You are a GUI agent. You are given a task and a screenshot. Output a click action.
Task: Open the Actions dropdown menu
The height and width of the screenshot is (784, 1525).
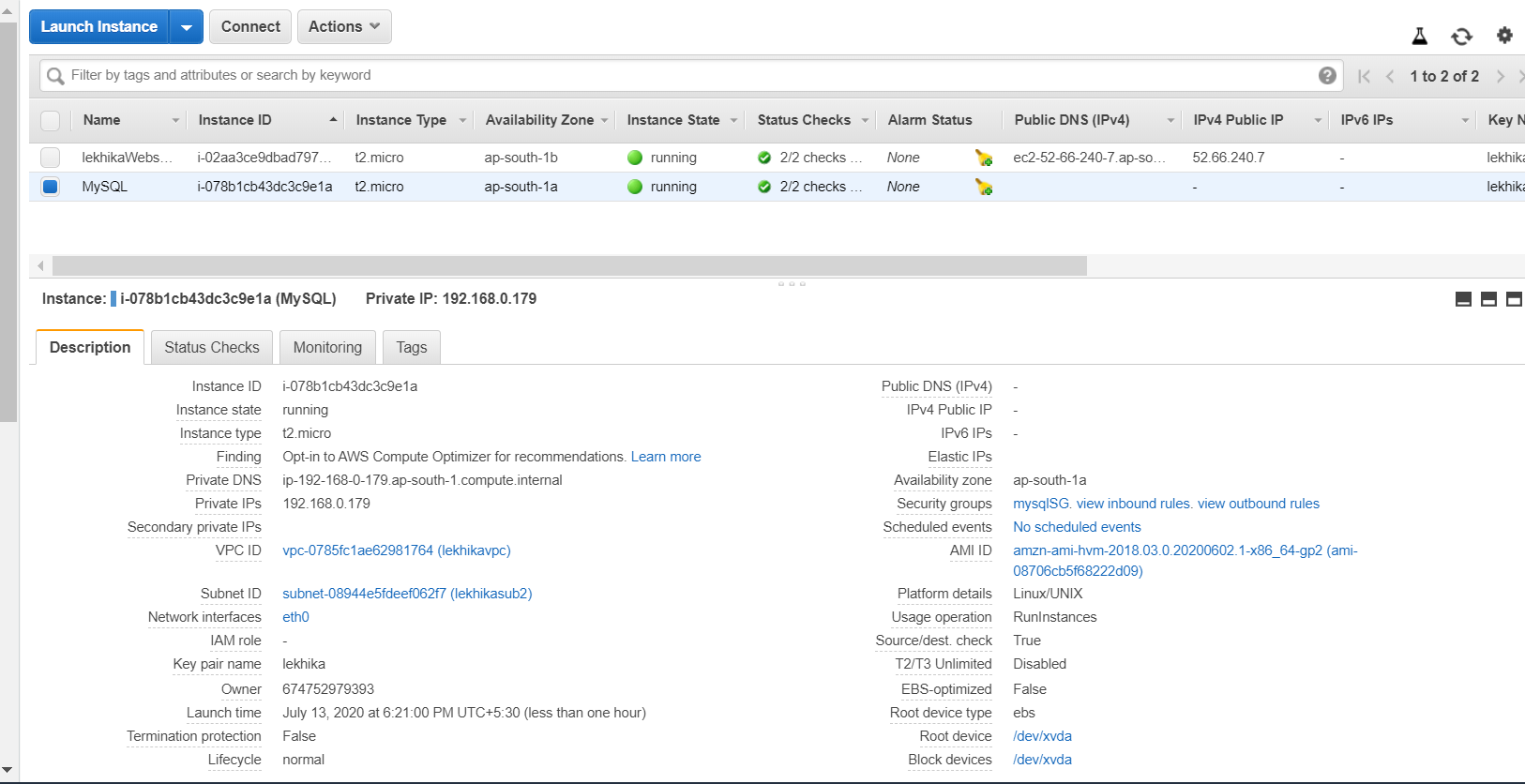[x=344, y=27]
